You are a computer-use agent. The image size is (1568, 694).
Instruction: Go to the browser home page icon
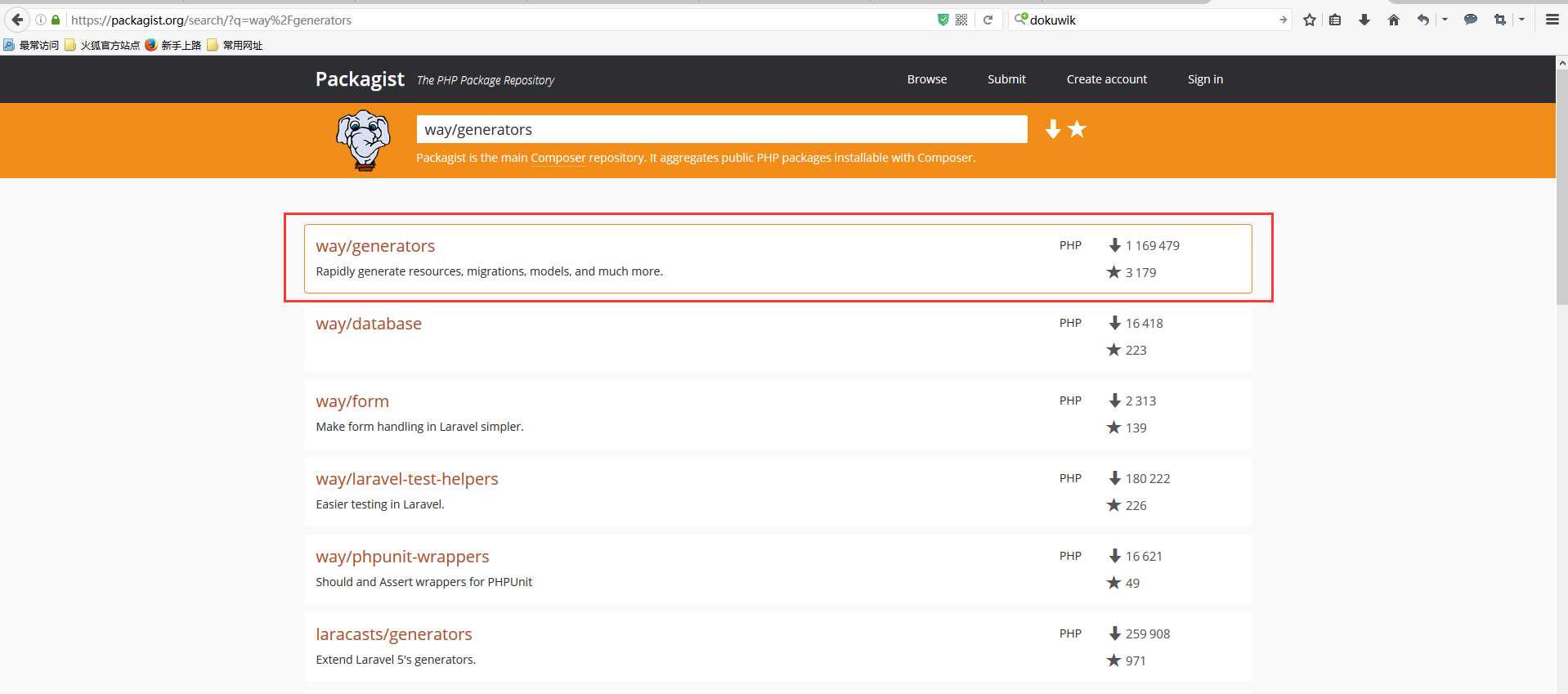point(1394,20)
